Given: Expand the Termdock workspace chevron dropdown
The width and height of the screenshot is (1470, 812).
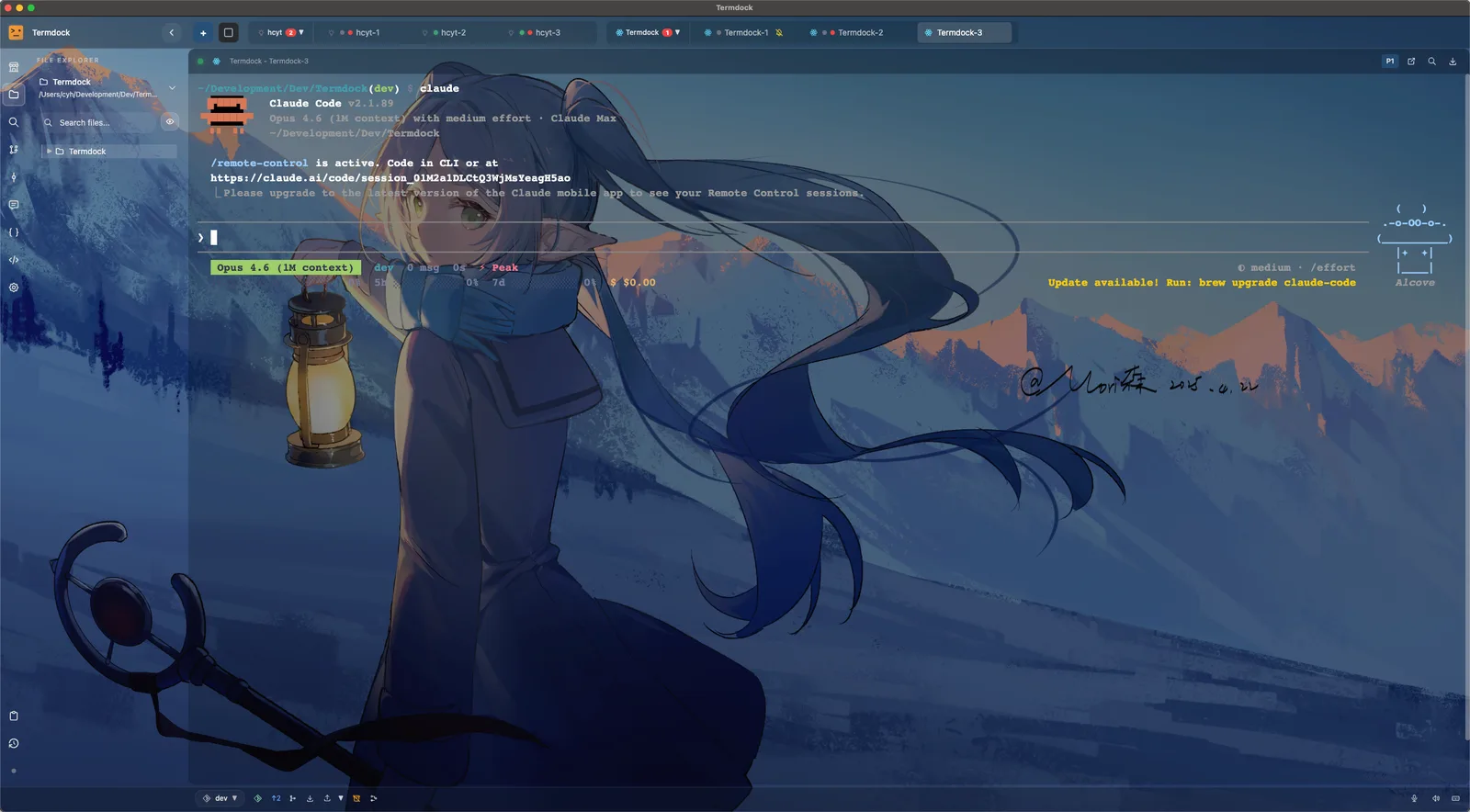Looking at the screenshot, I should tap(172, 88).
